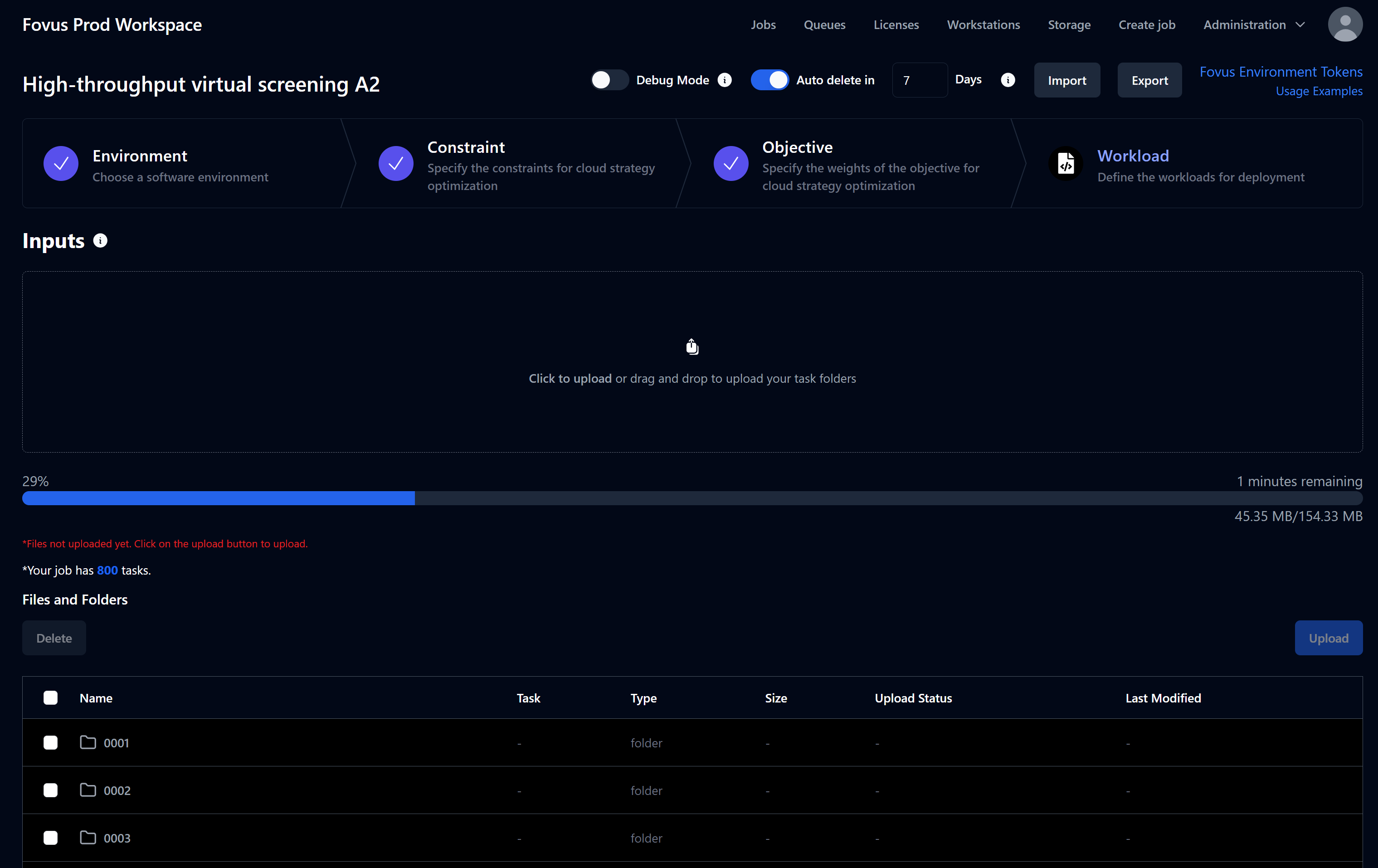Click the Objective step checkmark icon
1378x868 pixels.
tap(731, 164)
